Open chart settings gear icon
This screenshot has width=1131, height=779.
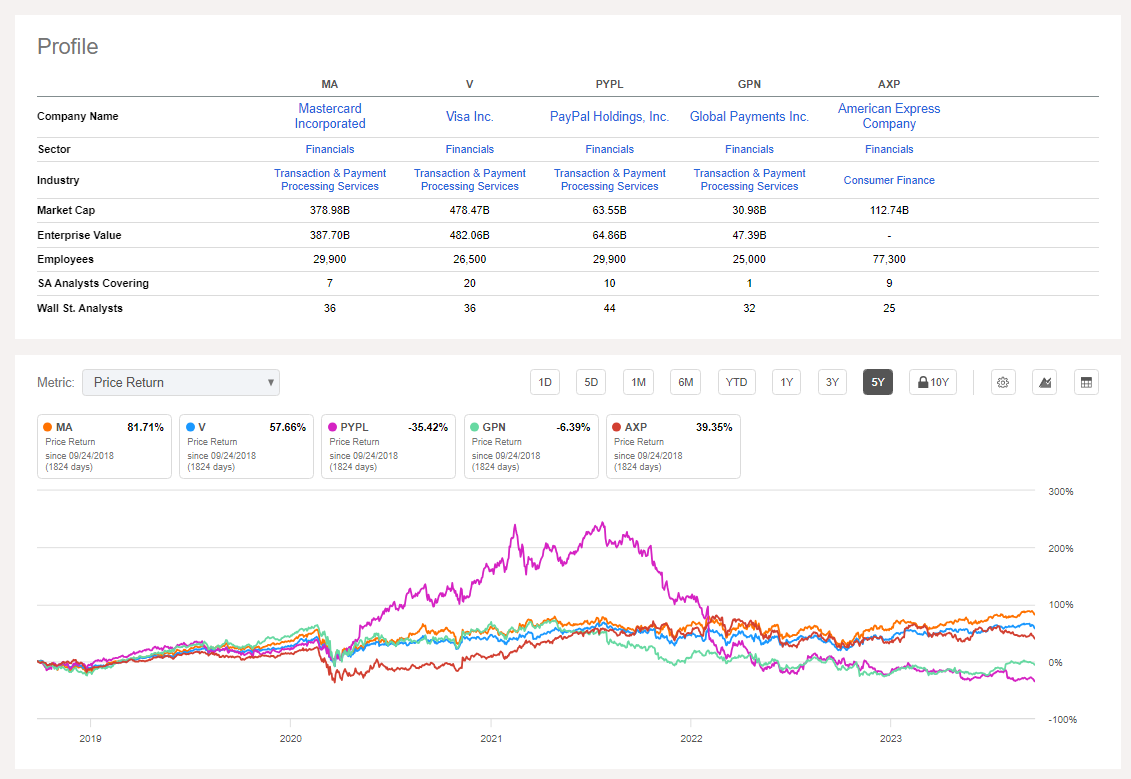[1003, 382]
